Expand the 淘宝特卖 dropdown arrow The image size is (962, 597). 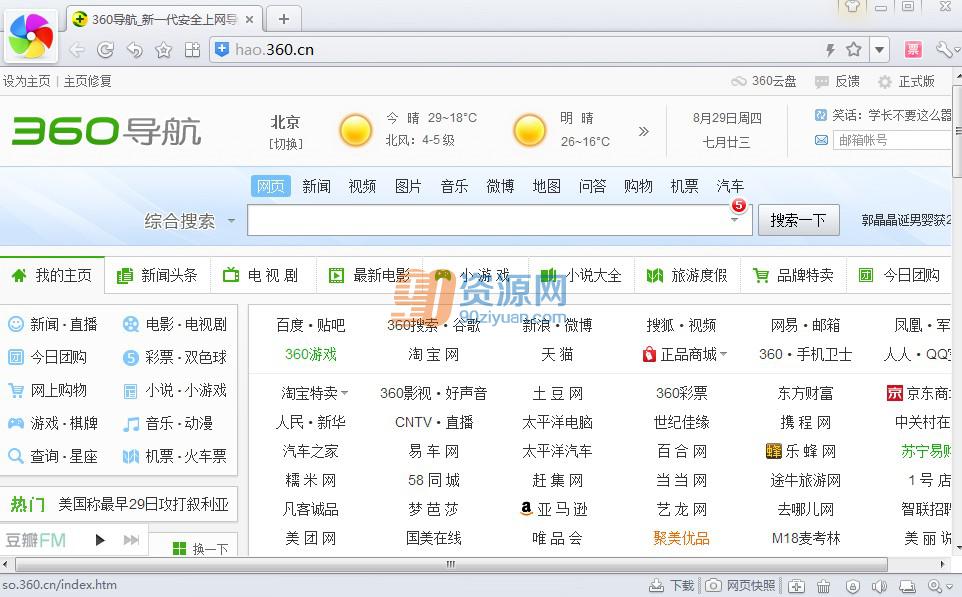coord(344,393)
